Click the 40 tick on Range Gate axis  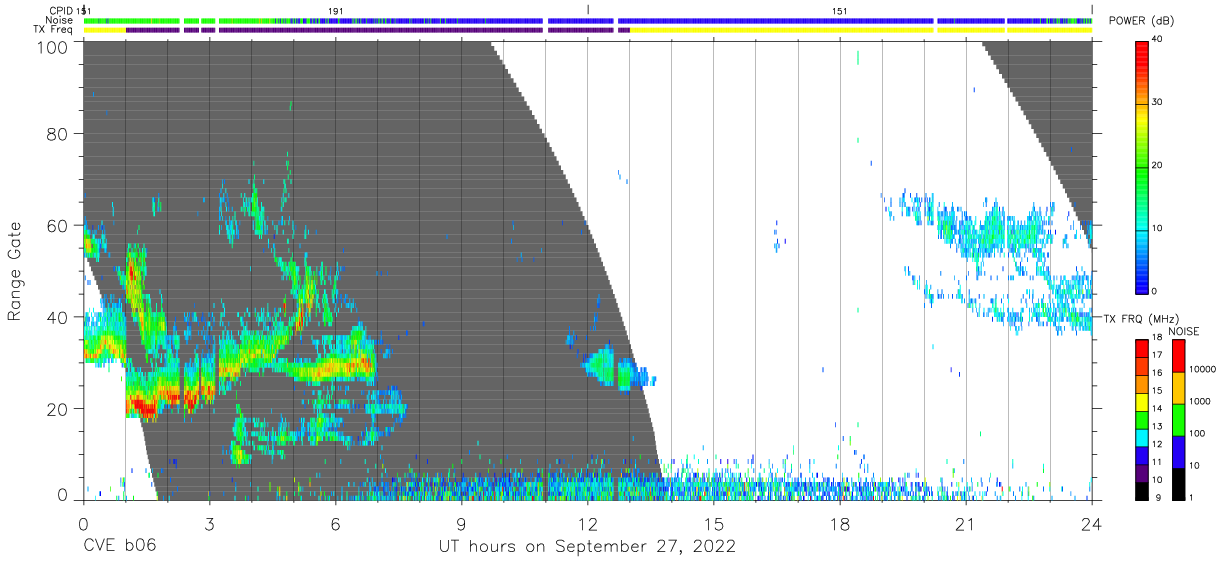57,316
